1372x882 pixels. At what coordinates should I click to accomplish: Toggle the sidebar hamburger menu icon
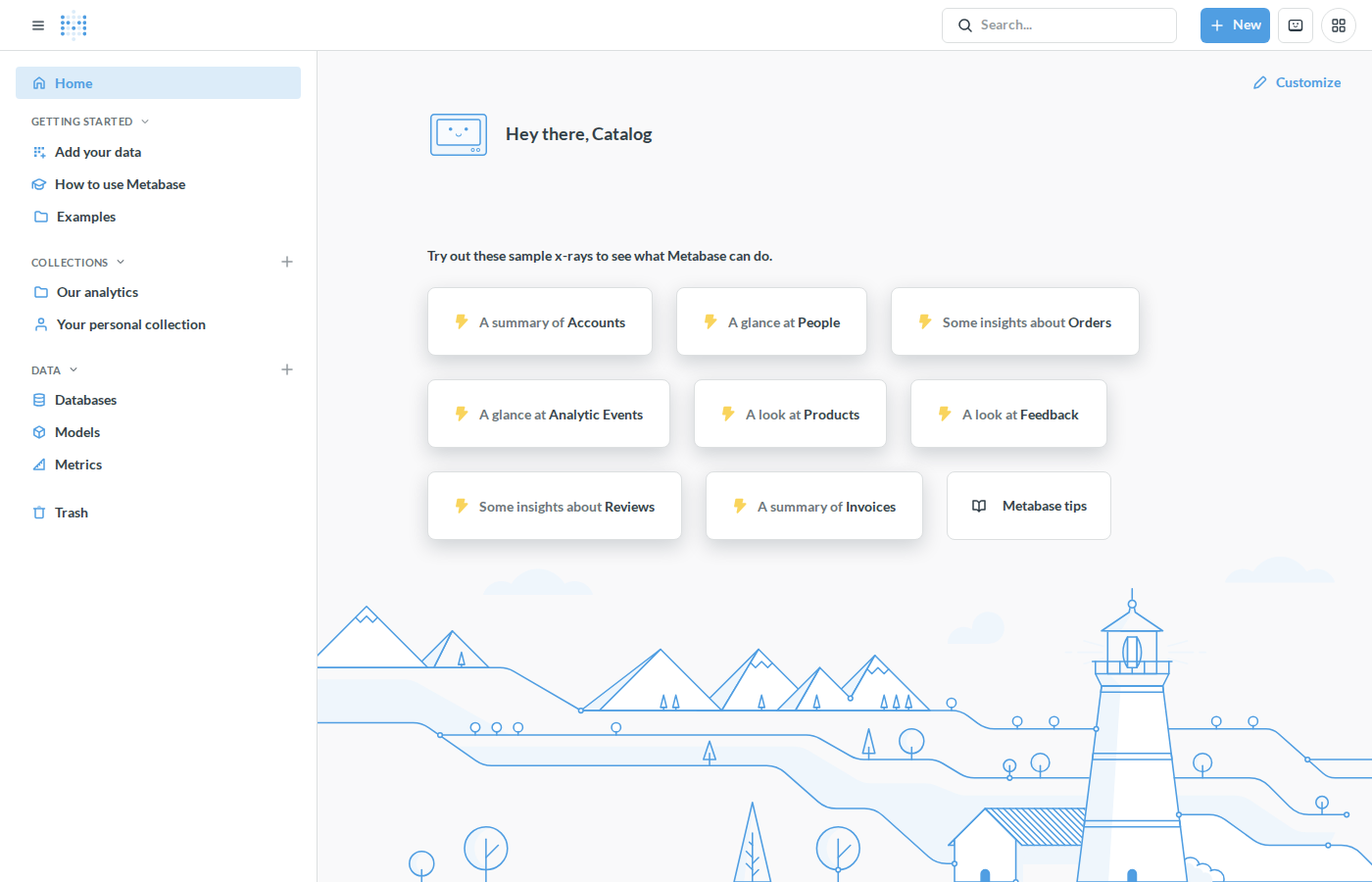[38, 25]
